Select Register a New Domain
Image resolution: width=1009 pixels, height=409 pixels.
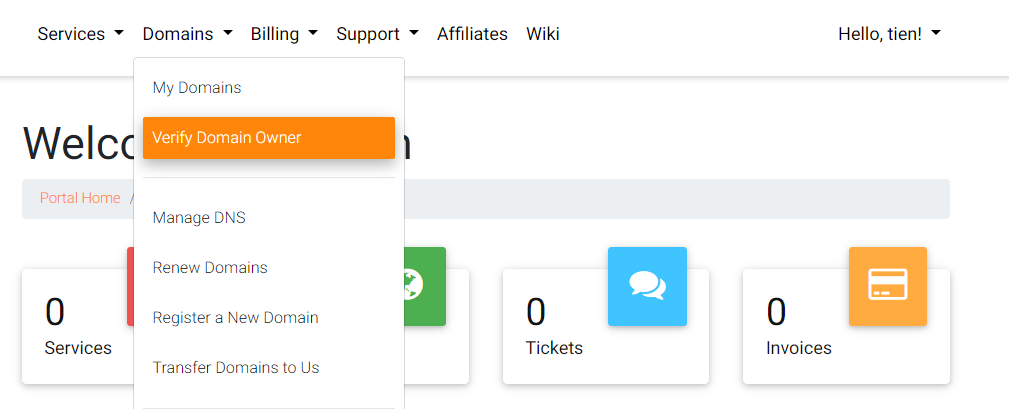(235, 318)
